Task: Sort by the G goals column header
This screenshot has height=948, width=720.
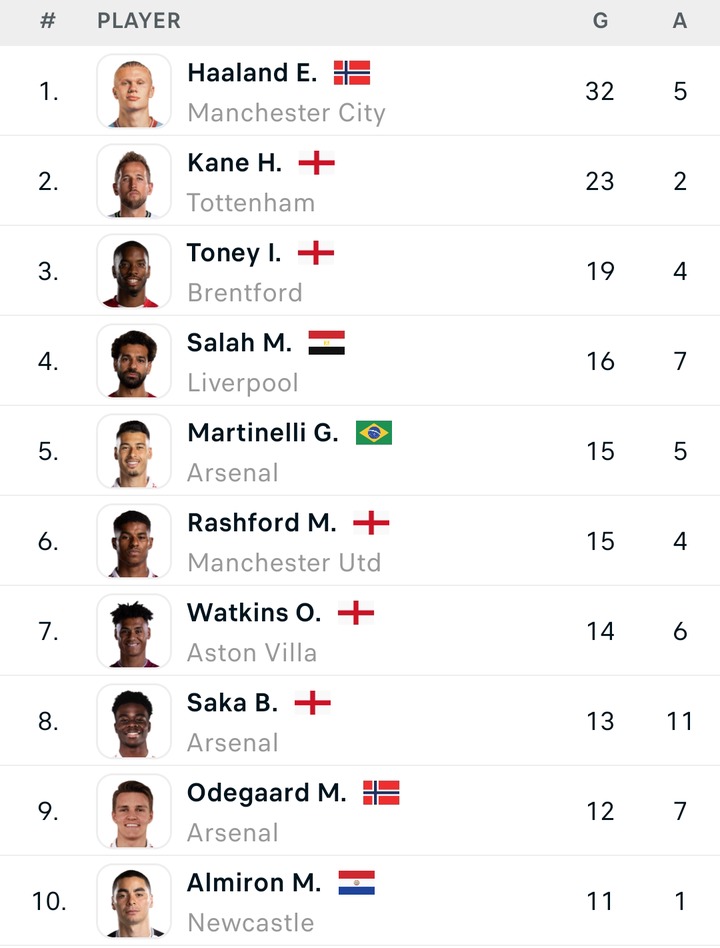Action: pyautogui.click(x=600, y=21)
